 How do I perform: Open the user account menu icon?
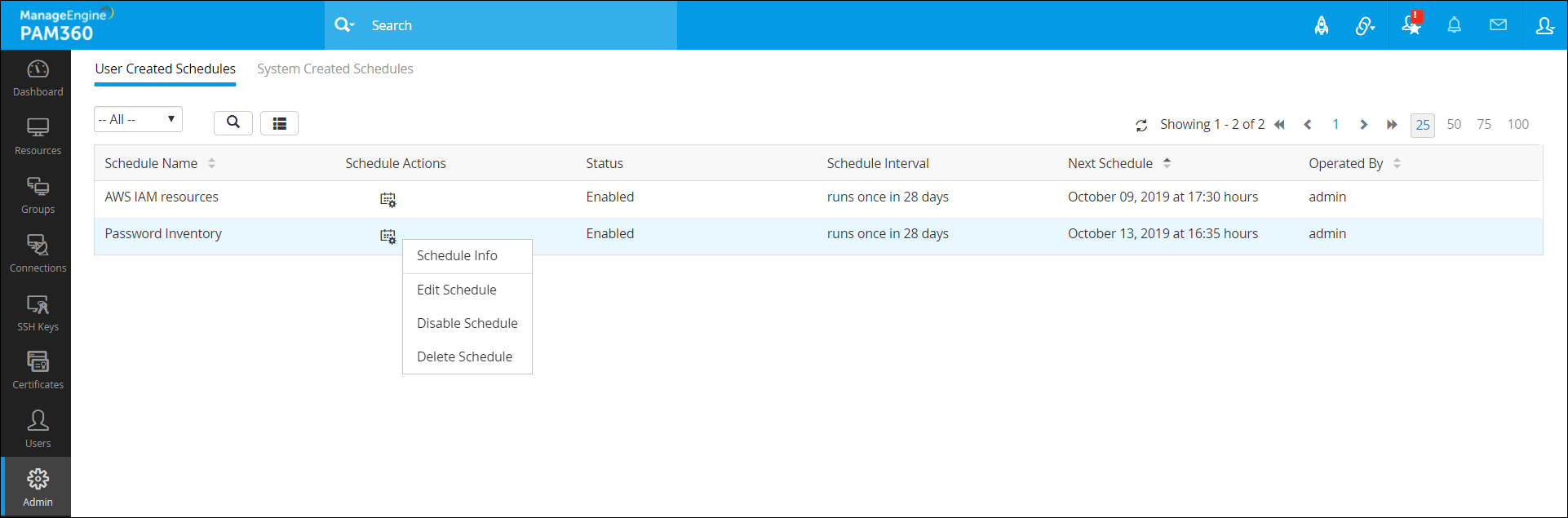(x=1544, y=25)
